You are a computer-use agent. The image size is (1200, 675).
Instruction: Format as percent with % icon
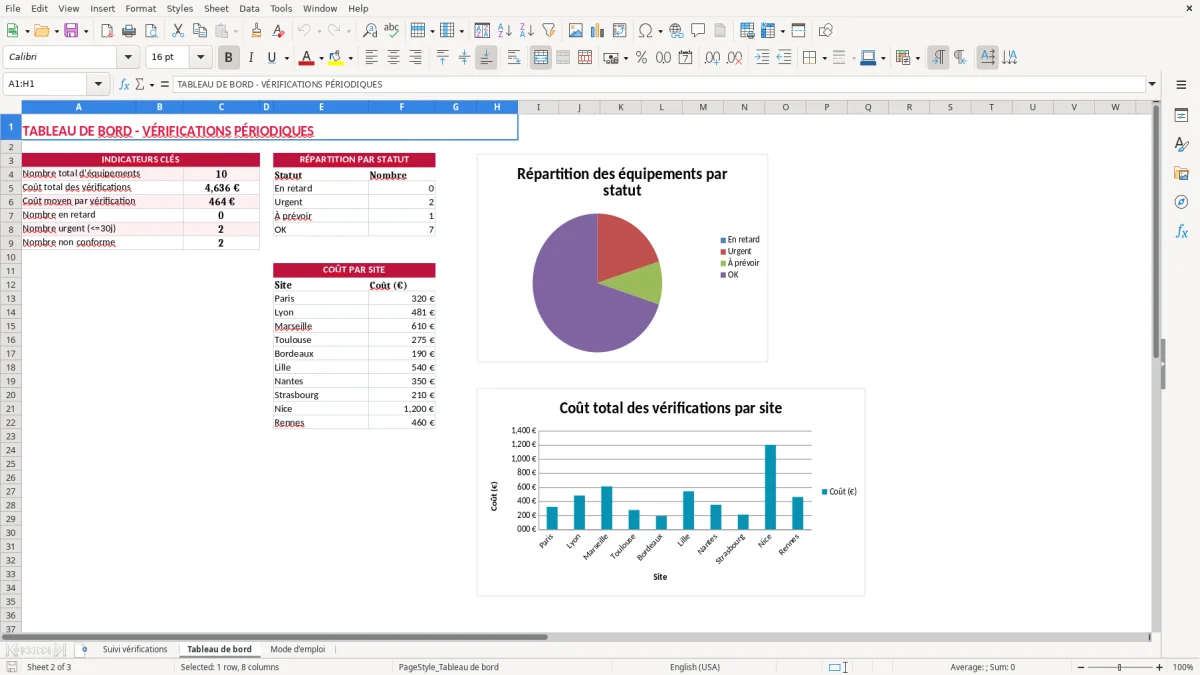[642, 58]
